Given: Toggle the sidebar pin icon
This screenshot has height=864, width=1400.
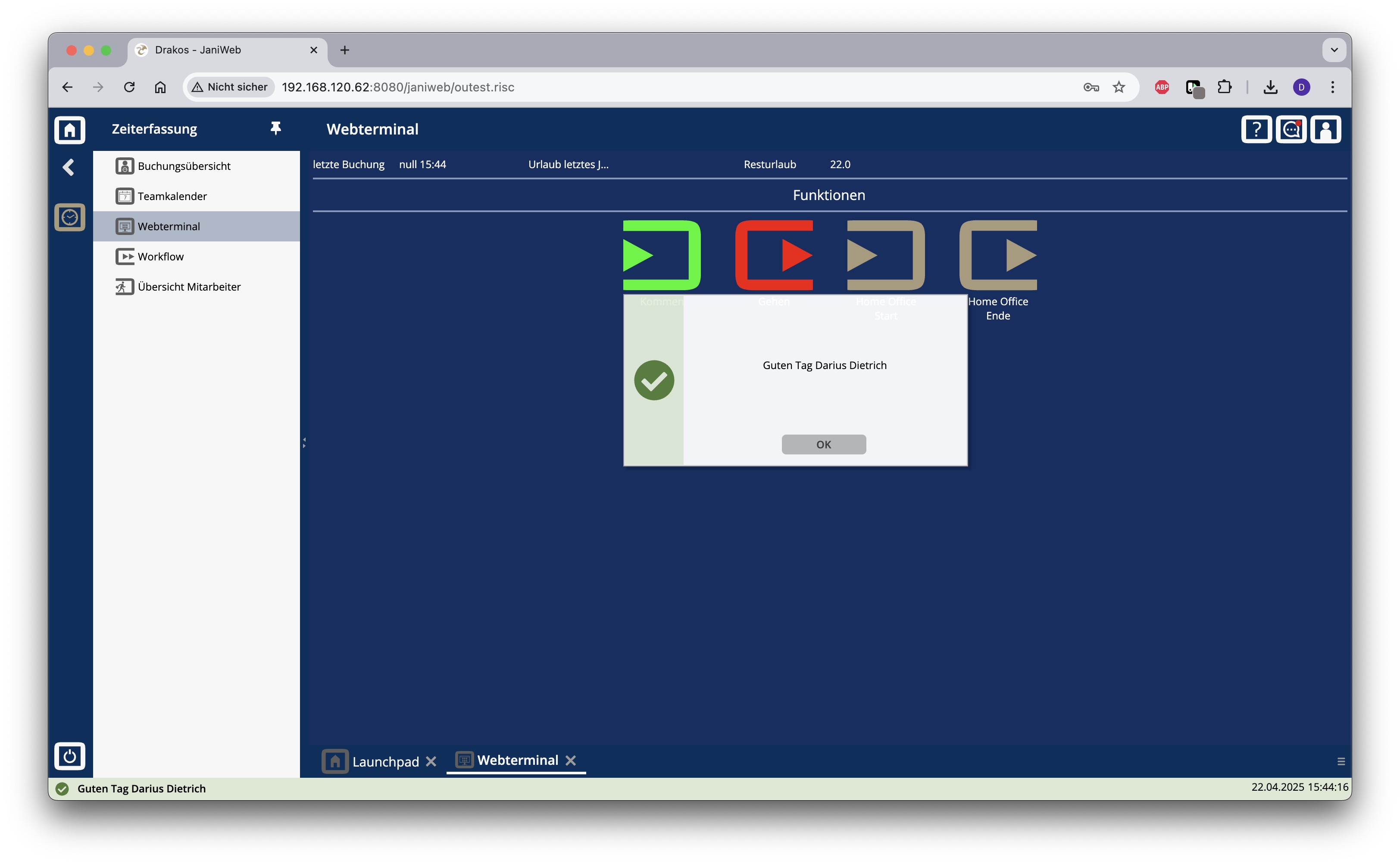Looking at the screenshot, I should 275,128.
